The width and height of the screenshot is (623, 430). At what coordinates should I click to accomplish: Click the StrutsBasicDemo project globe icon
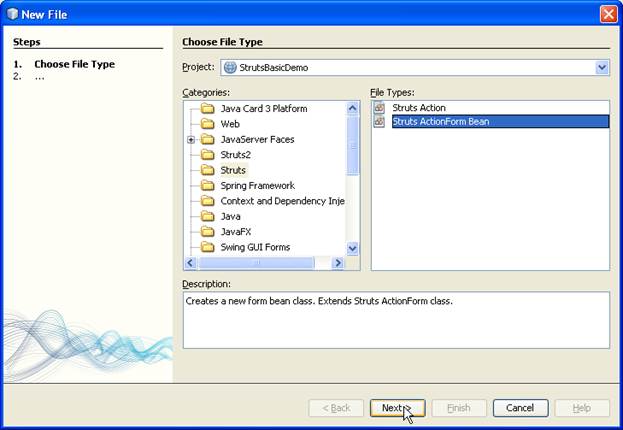230,68
